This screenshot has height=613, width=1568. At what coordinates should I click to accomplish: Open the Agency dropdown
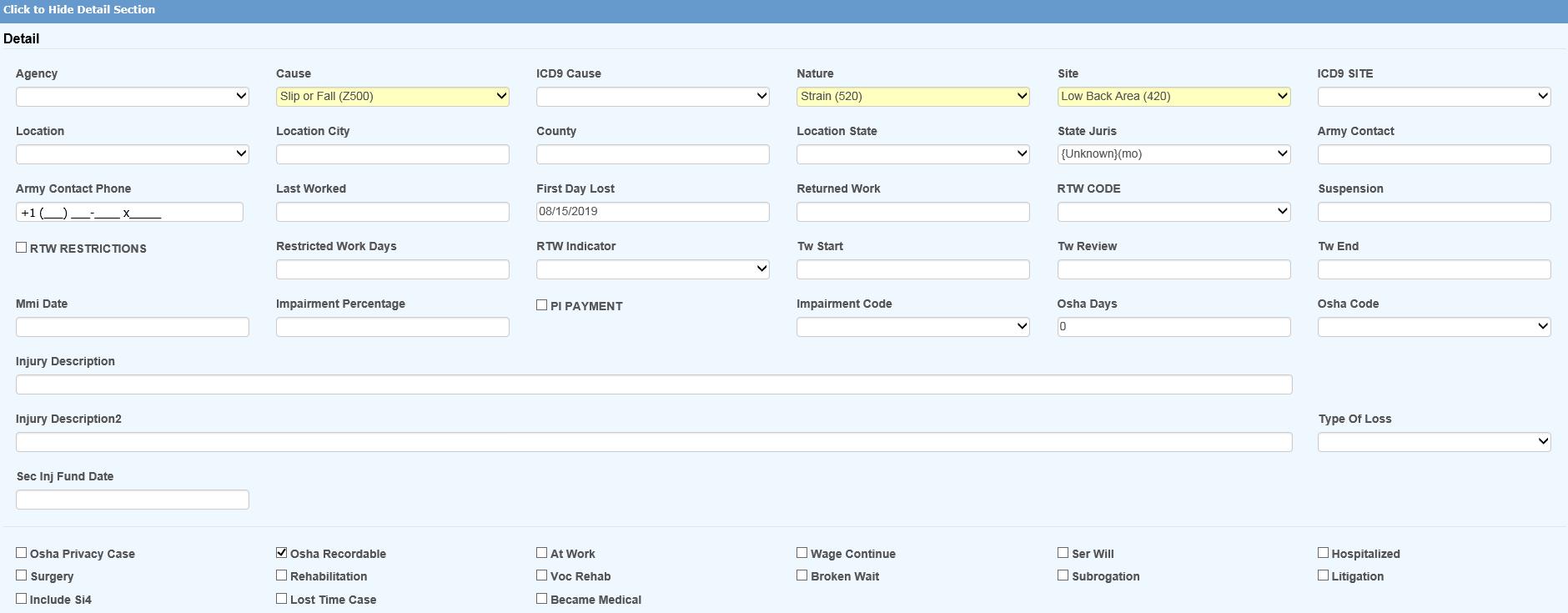(x=132, y=97)
